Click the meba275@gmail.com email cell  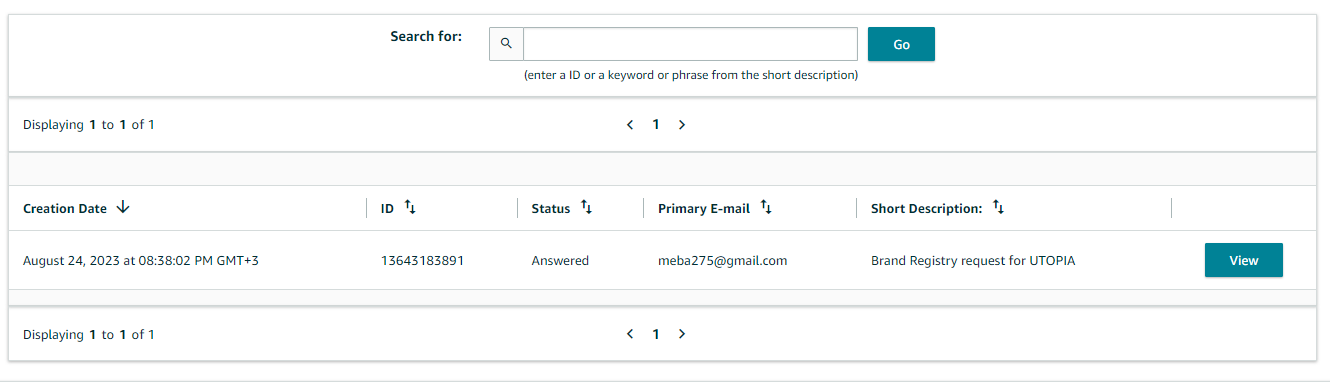click(723, 261)
